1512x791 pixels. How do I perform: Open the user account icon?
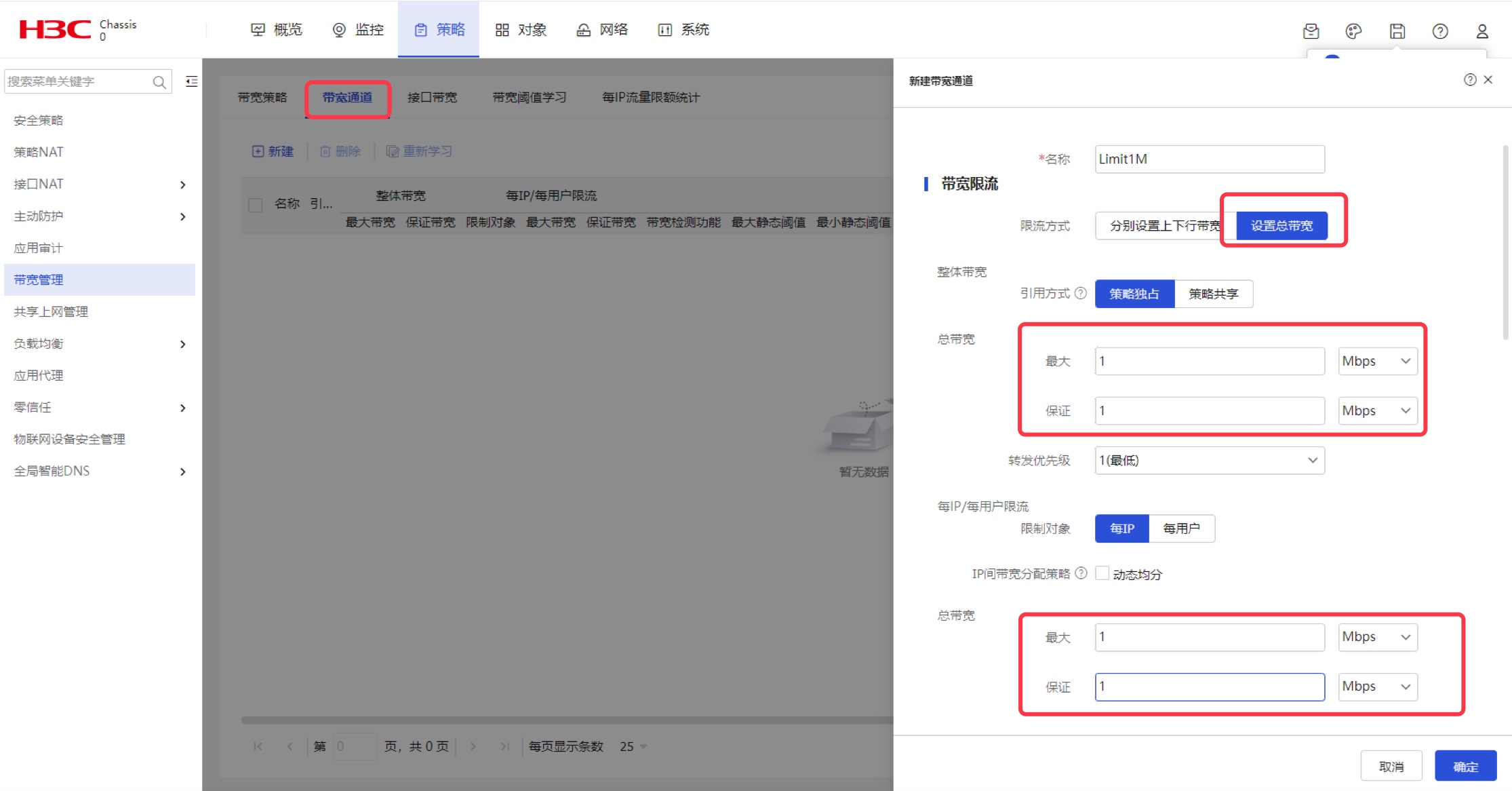tap(1482, 31)
